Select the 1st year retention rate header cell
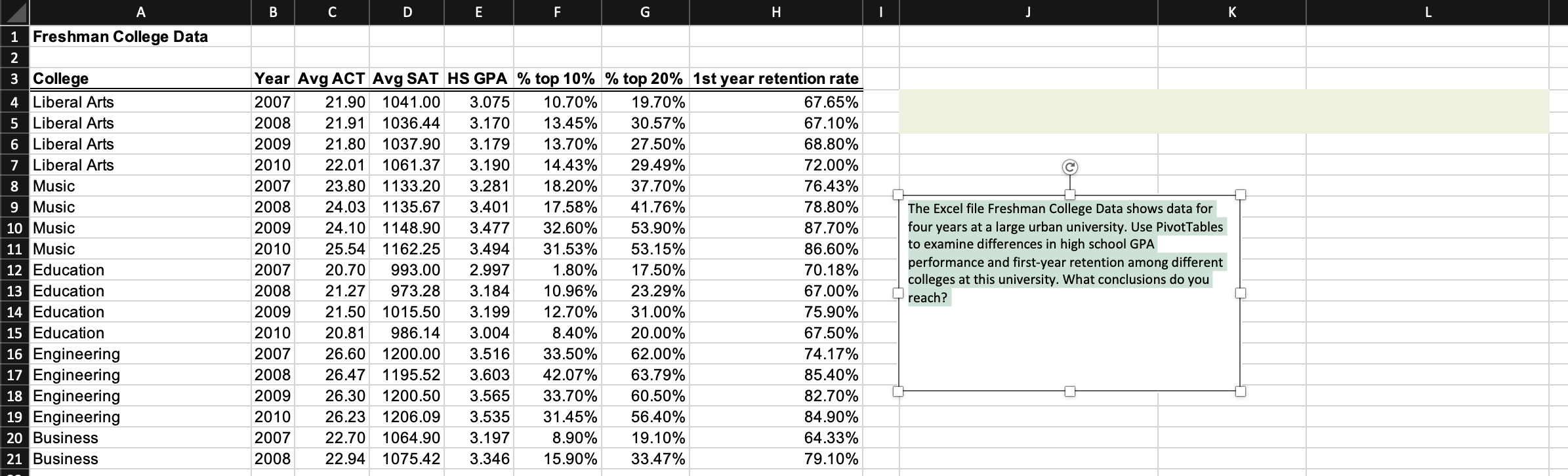Image resolution: width=1568 pixels, height=476 pixels. coord(777,78)
